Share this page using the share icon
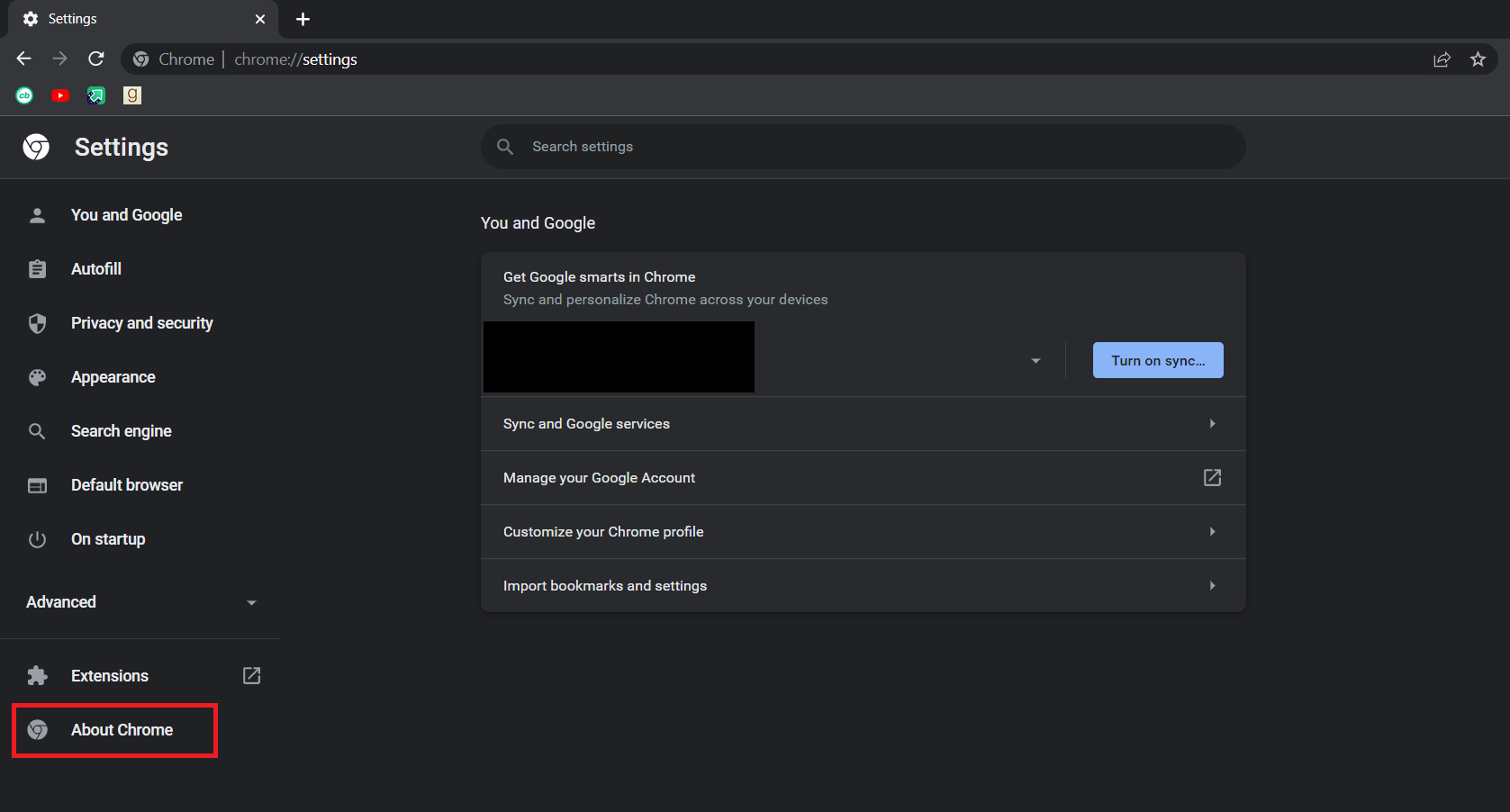Image resolution: width=1510 pixels, height=812 pixels. [x=1442, y=59]
